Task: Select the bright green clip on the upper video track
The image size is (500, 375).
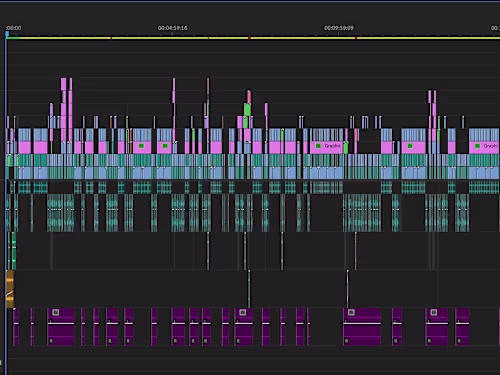Action: pyautogui.click(x=247, y=110)
